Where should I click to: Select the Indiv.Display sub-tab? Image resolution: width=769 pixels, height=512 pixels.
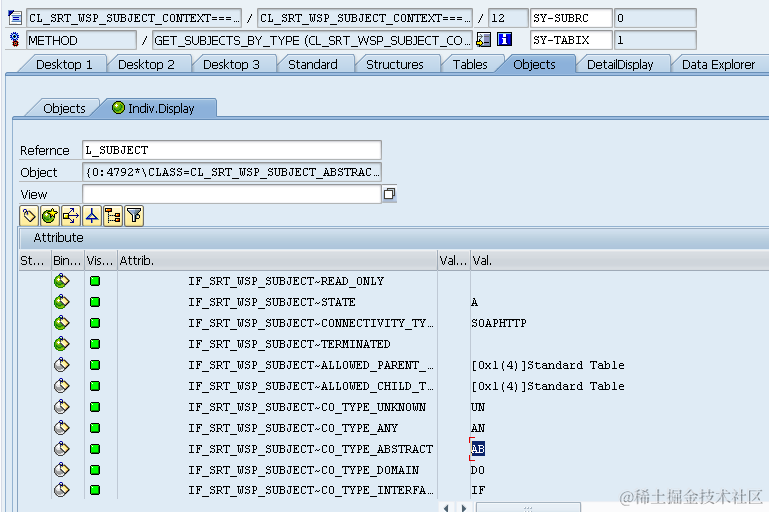point(156,108)
